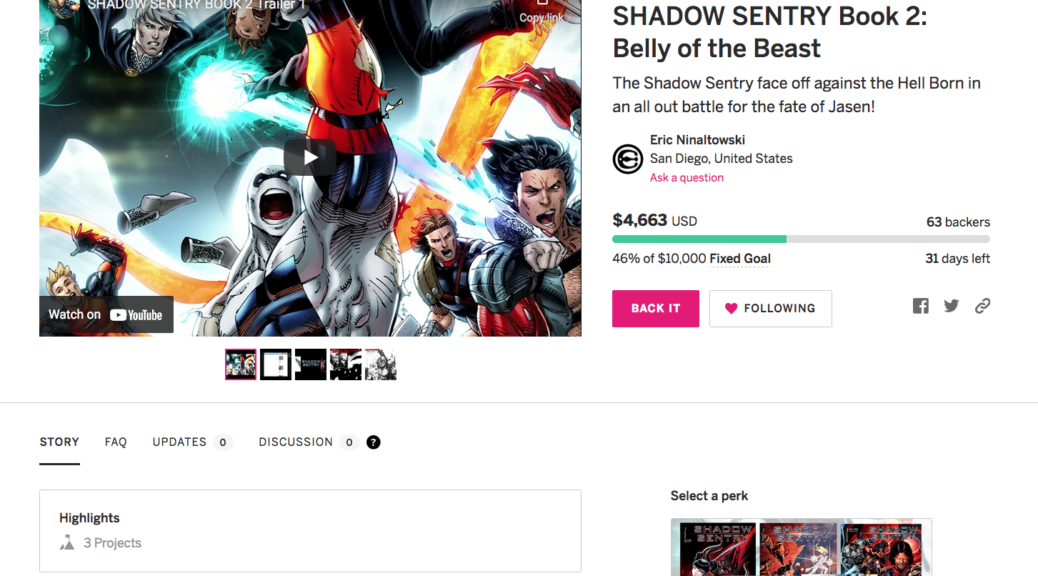Click Eric Ninaltowski's campaigner logo
Screen dimensions: 1038x576
pyautogui.click(x=628, y=158)
